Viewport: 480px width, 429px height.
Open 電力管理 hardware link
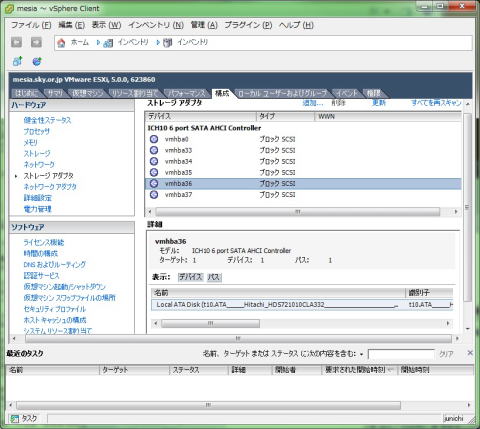[37, 209]
